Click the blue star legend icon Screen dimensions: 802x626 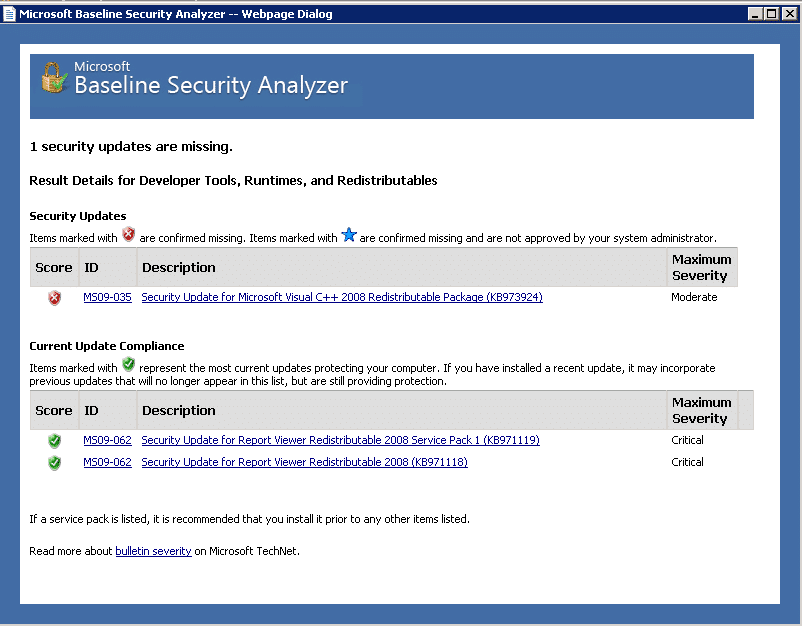(x=349, y=235)
